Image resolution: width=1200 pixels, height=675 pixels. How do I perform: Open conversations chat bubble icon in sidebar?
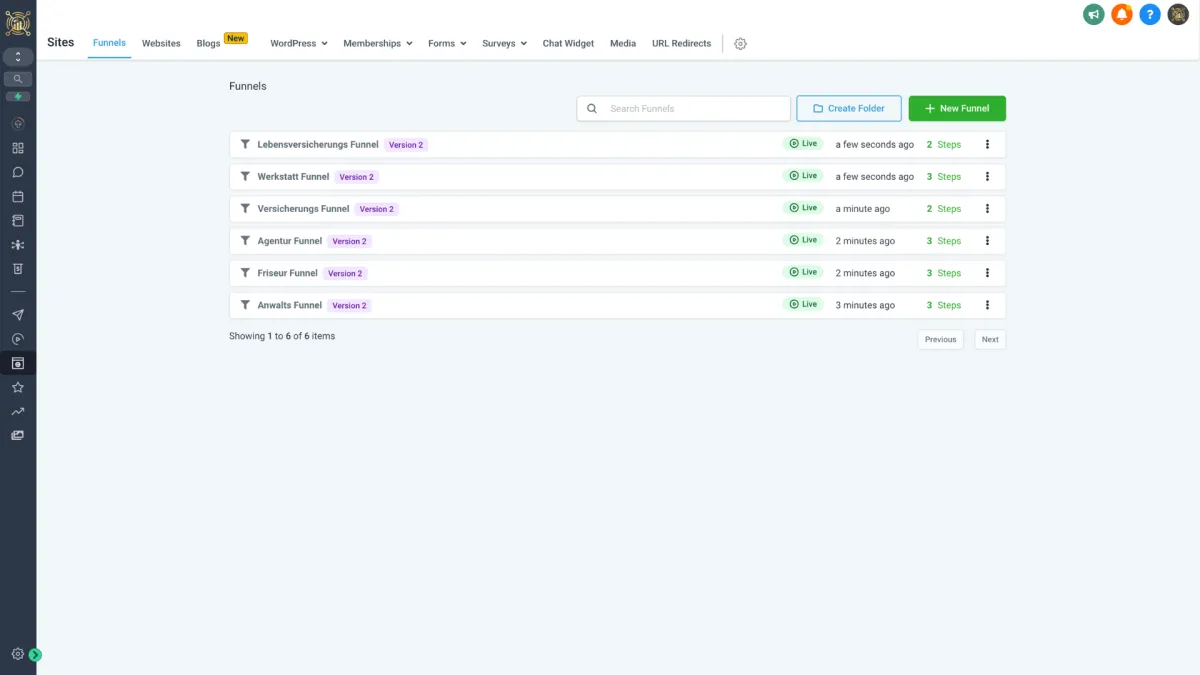pos(18,172)
